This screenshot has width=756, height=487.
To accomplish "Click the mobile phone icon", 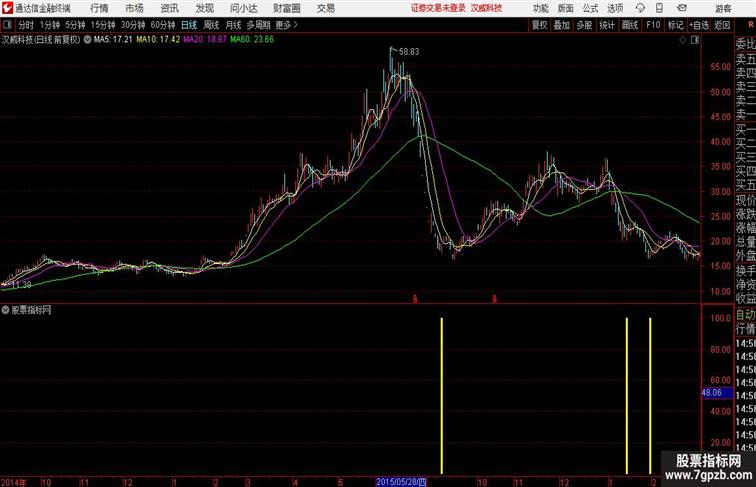I will tap(659, 8).
